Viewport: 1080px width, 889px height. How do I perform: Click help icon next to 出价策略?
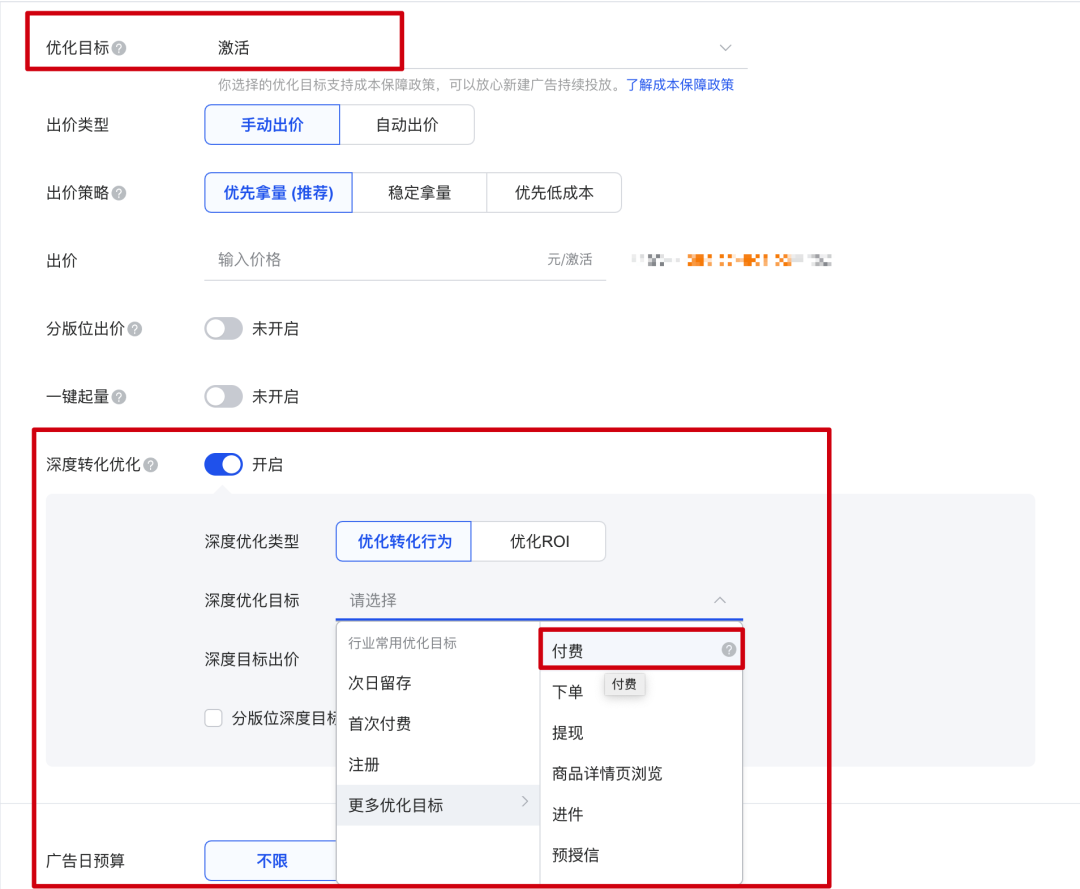click(119, 193)
